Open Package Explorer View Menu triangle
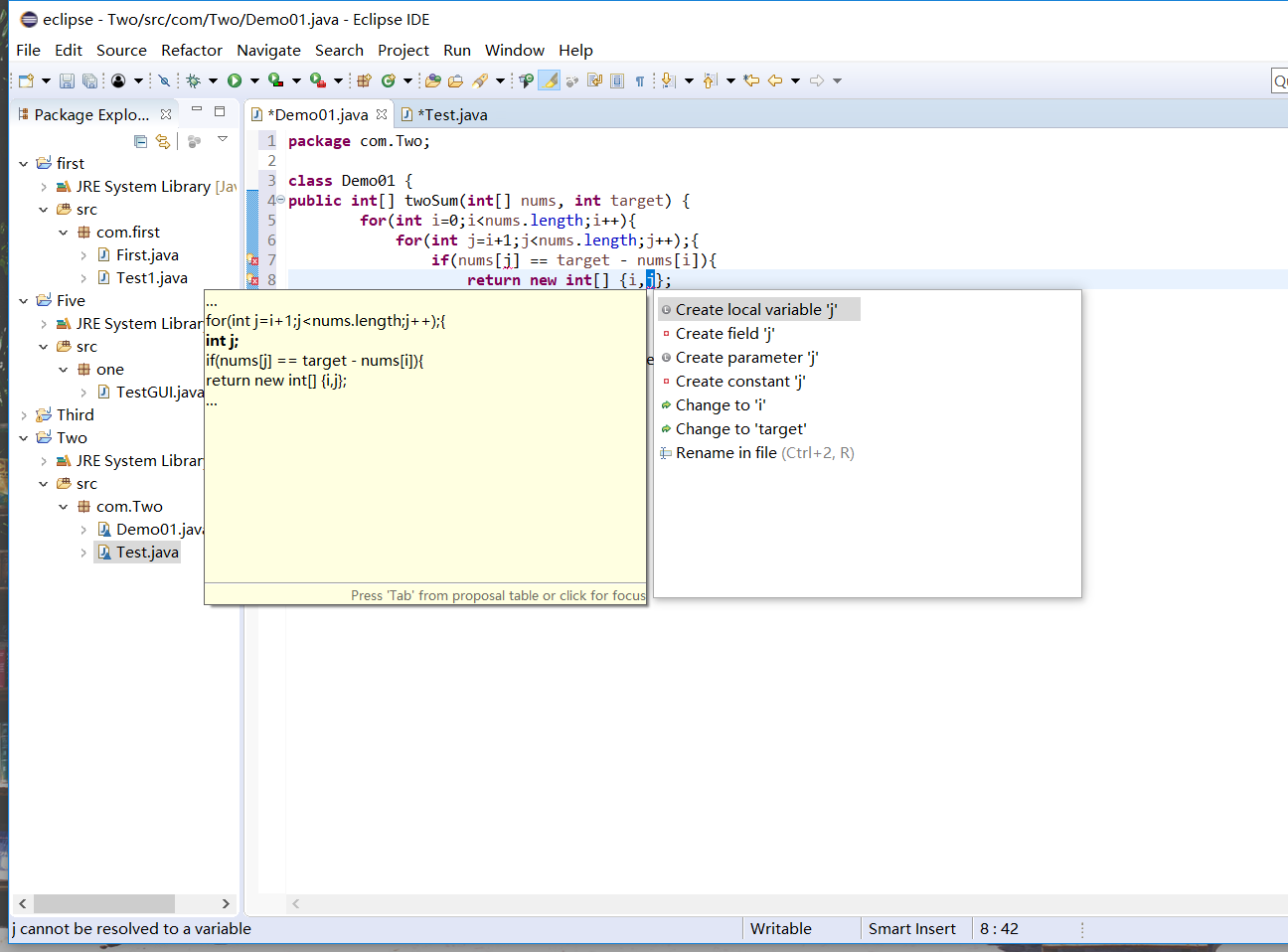 [x=223, y=139]
